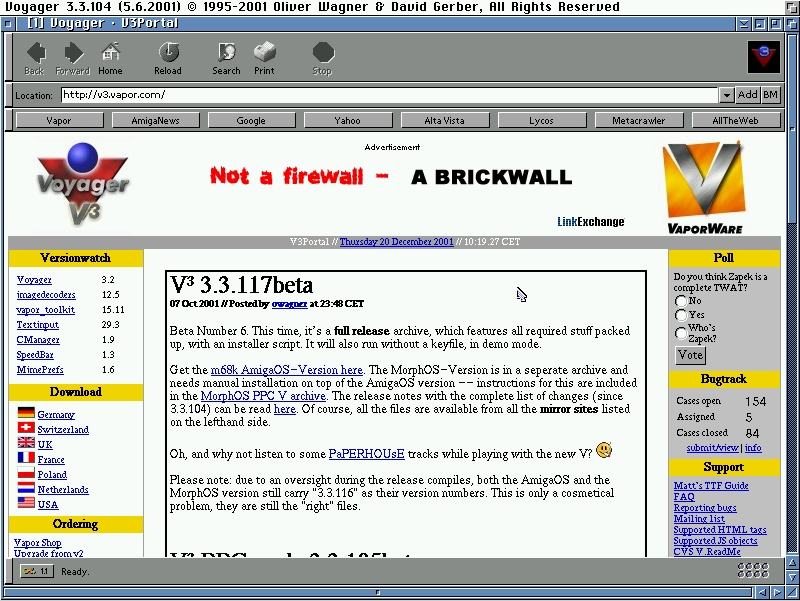The width and height of the screenshot is (800, 601).
Task: Print the page using Print icon
Action: click(264, 54)
